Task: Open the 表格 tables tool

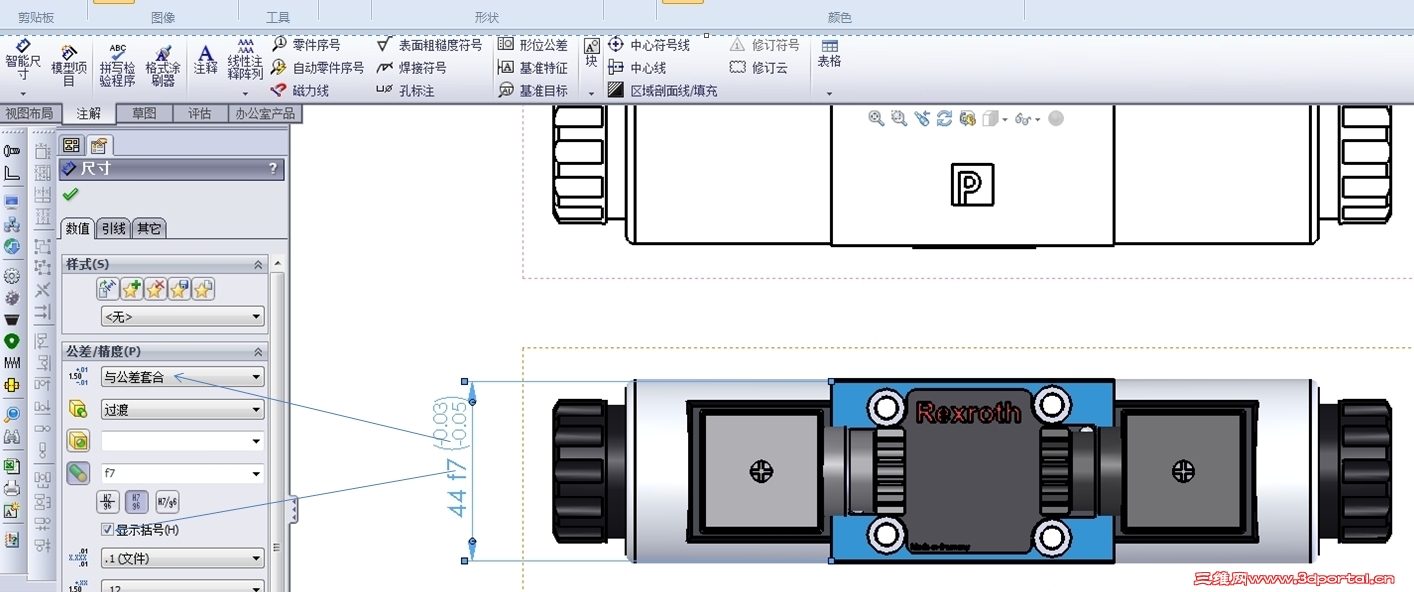Action: pos(829,54)
